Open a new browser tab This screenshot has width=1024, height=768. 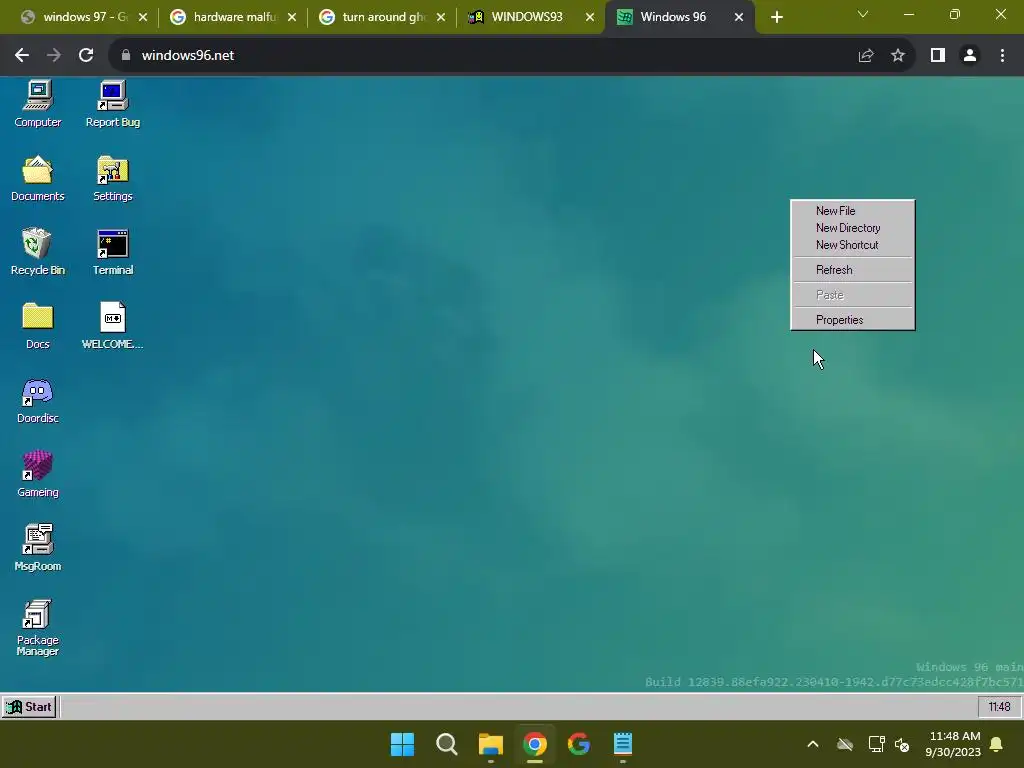776,17
